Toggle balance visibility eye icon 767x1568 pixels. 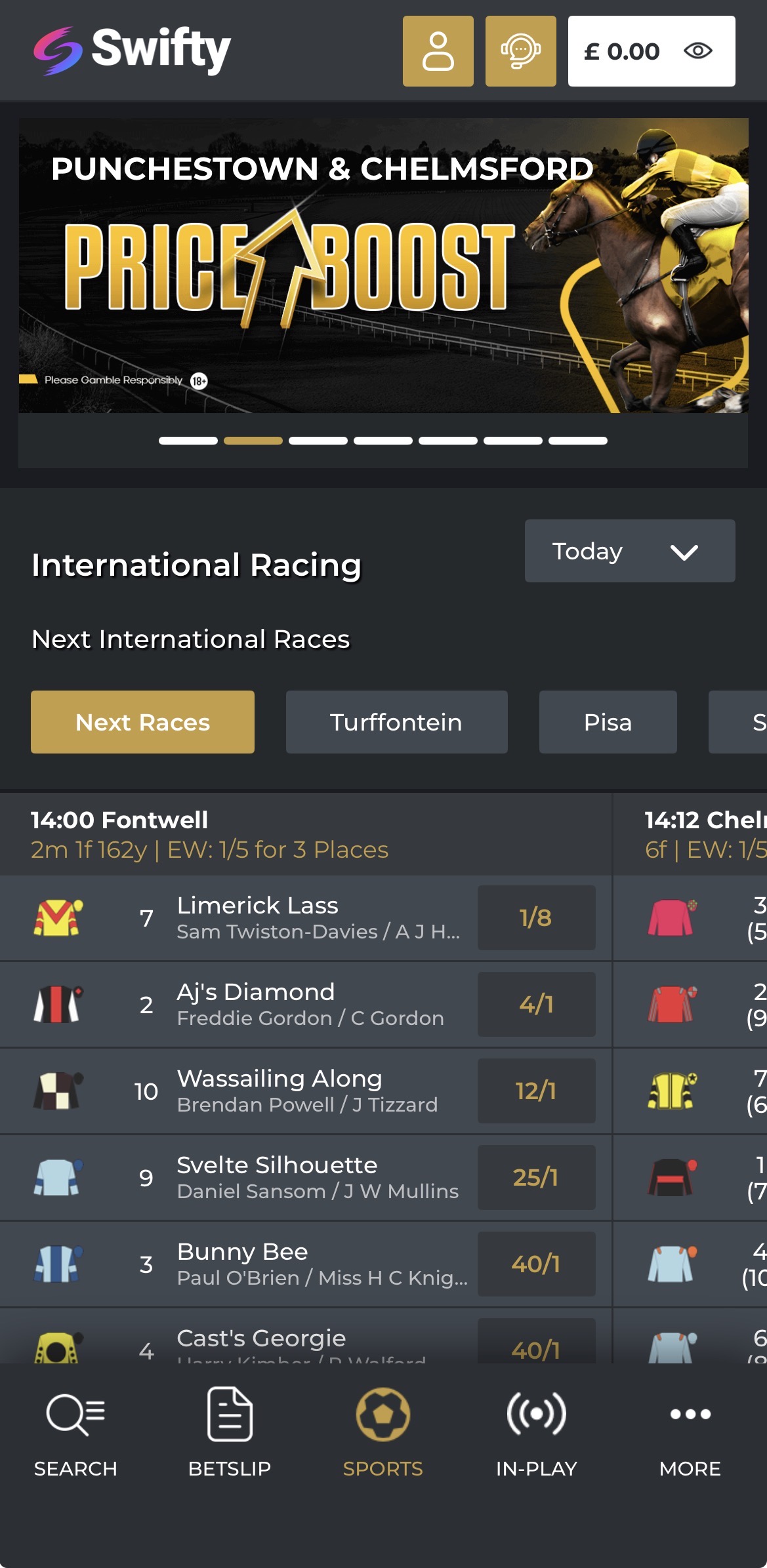(x=697, y=51)
